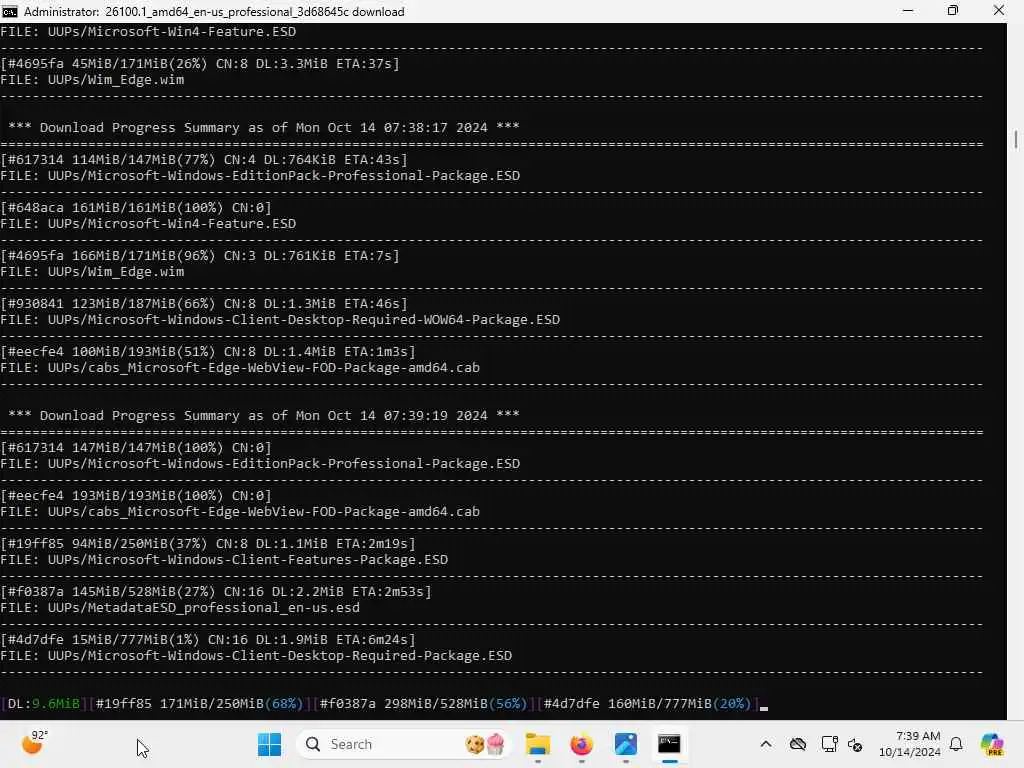Screen dimensions: 1024x768
Task: Click line '[#930841 123MiB/187MiB(66%) CN:8 DL:1.3MiB ETA:46s]'
Action: (x=204, y=304)
